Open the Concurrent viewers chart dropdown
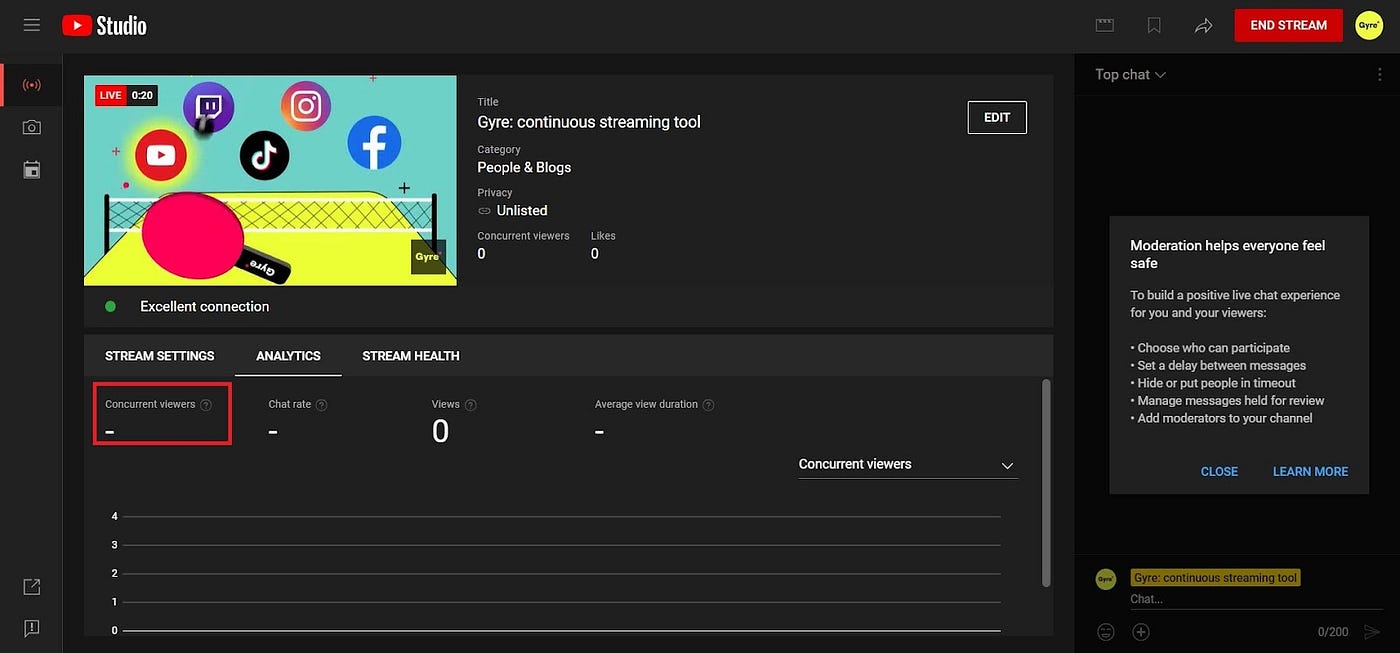Viewport: 1400px width, 653px height. [x=908, y=465]
